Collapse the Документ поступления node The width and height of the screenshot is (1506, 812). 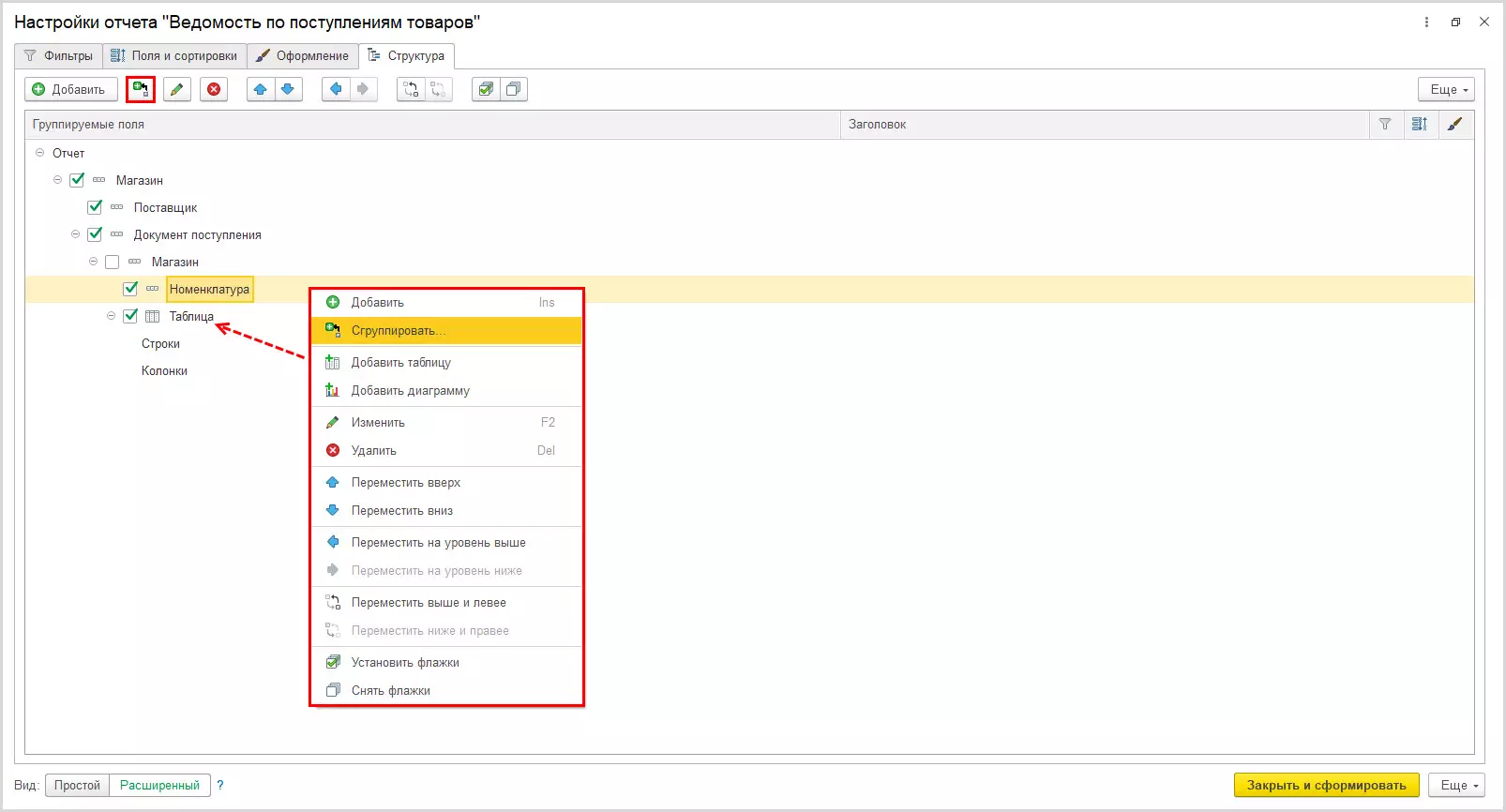click(x=75, y=234)
